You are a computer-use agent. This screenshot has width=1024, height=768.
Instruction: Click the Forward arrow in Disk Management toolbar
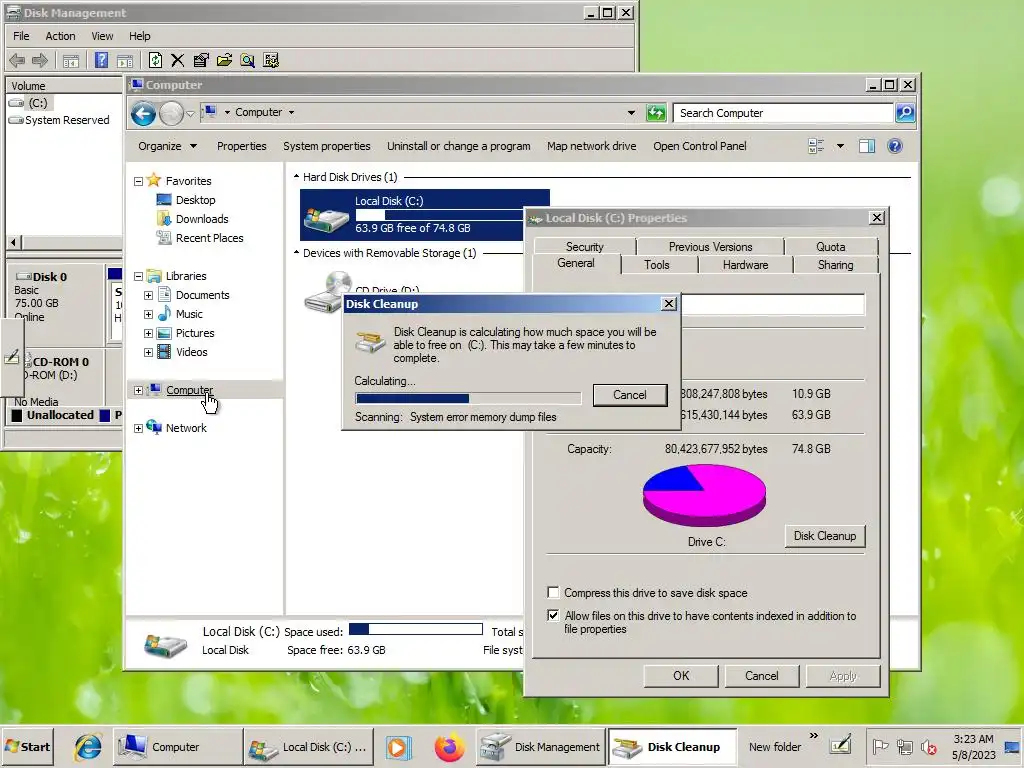(40, 61)
